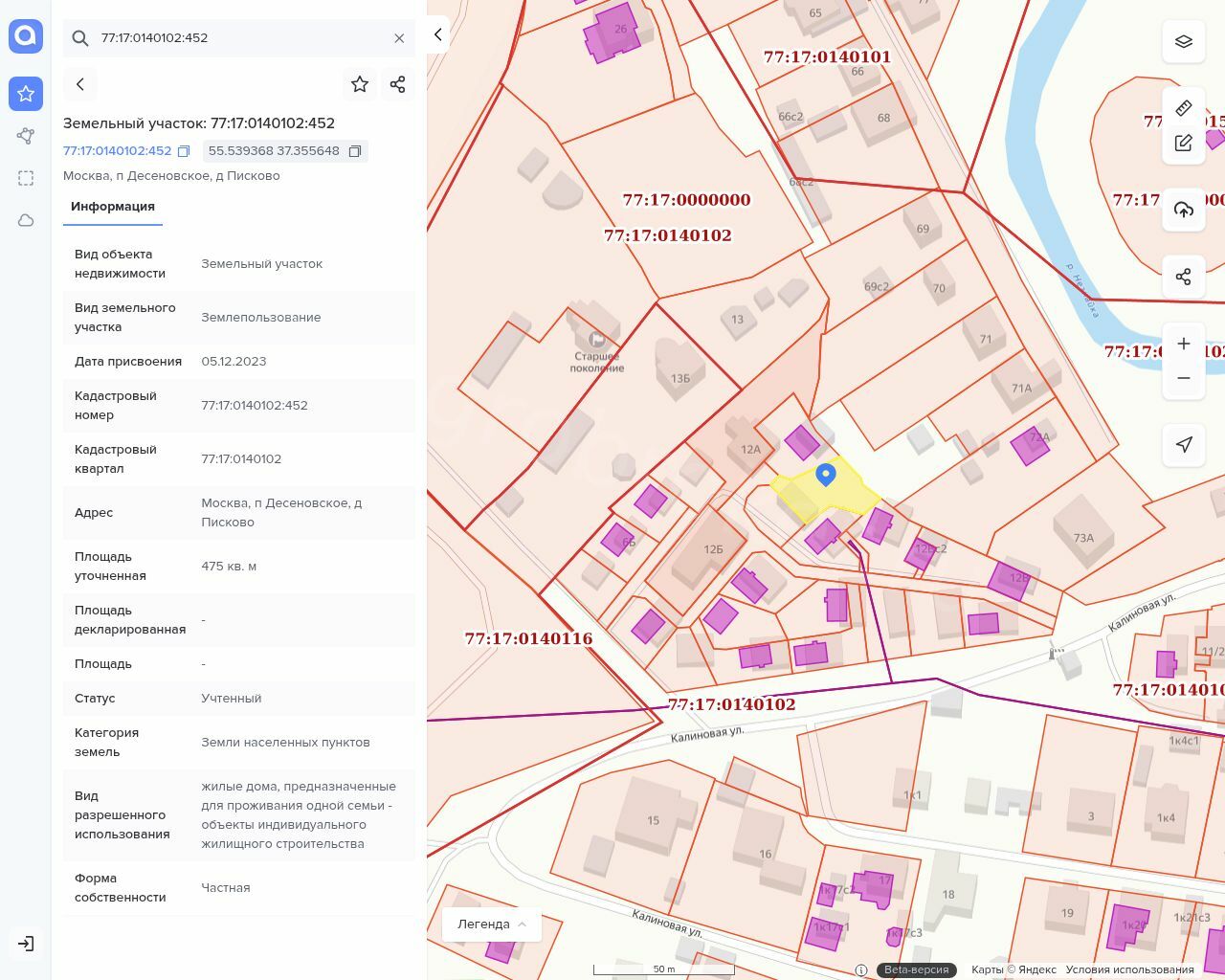Open the favorites star in left sidebar
The width and height of the screenshot is (1225, 980).
click(x=26, y=94)
